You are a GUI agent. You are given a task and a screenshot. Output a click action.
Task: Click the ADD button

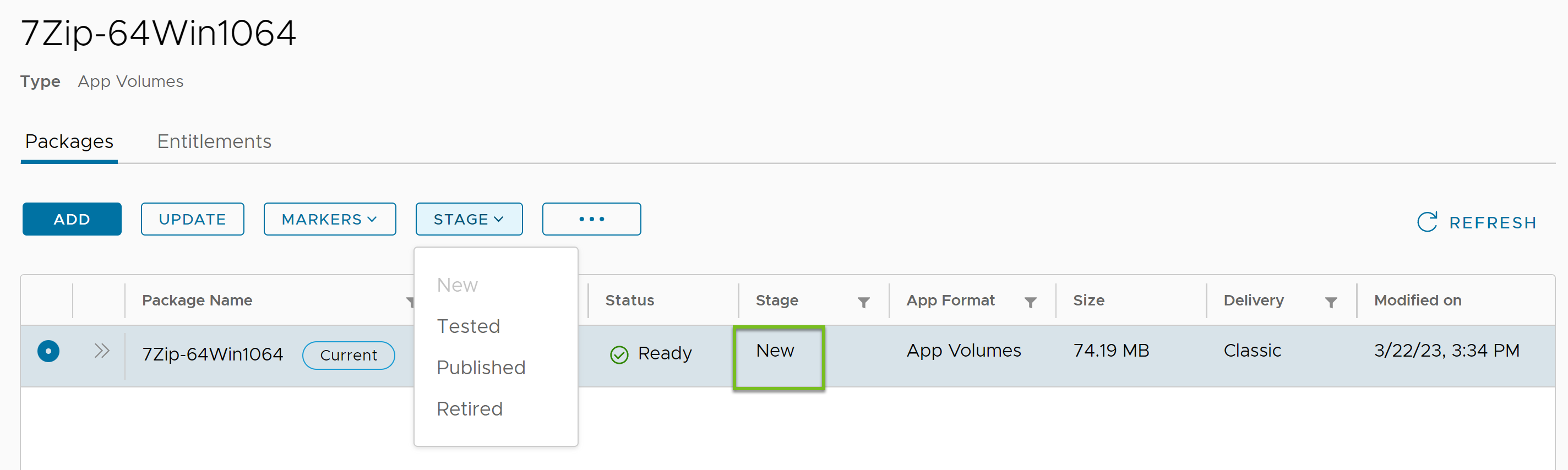[72, 219]
